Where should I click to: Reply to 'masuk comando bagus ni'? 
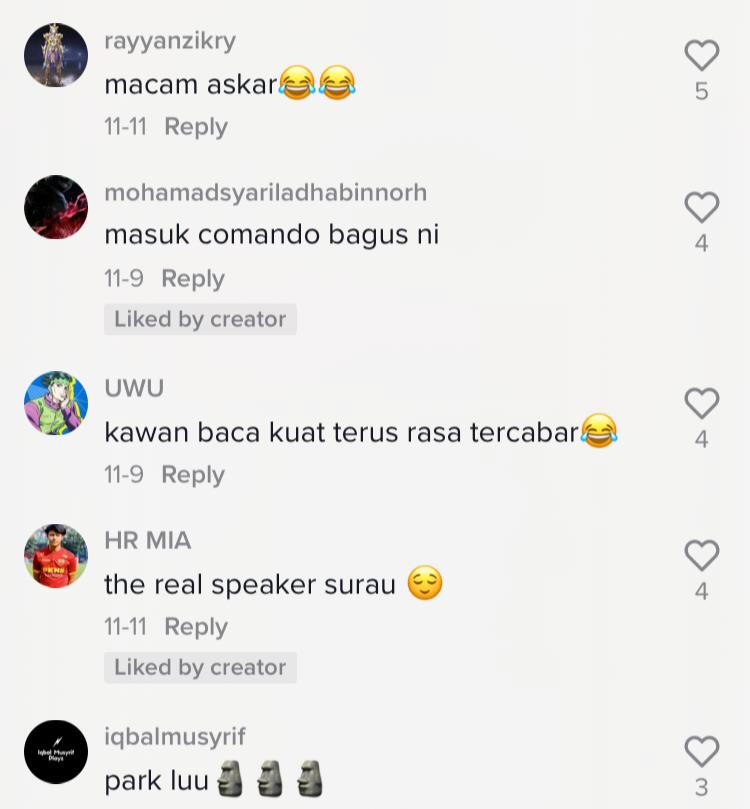pyautogui.click(x=193, y=279)
